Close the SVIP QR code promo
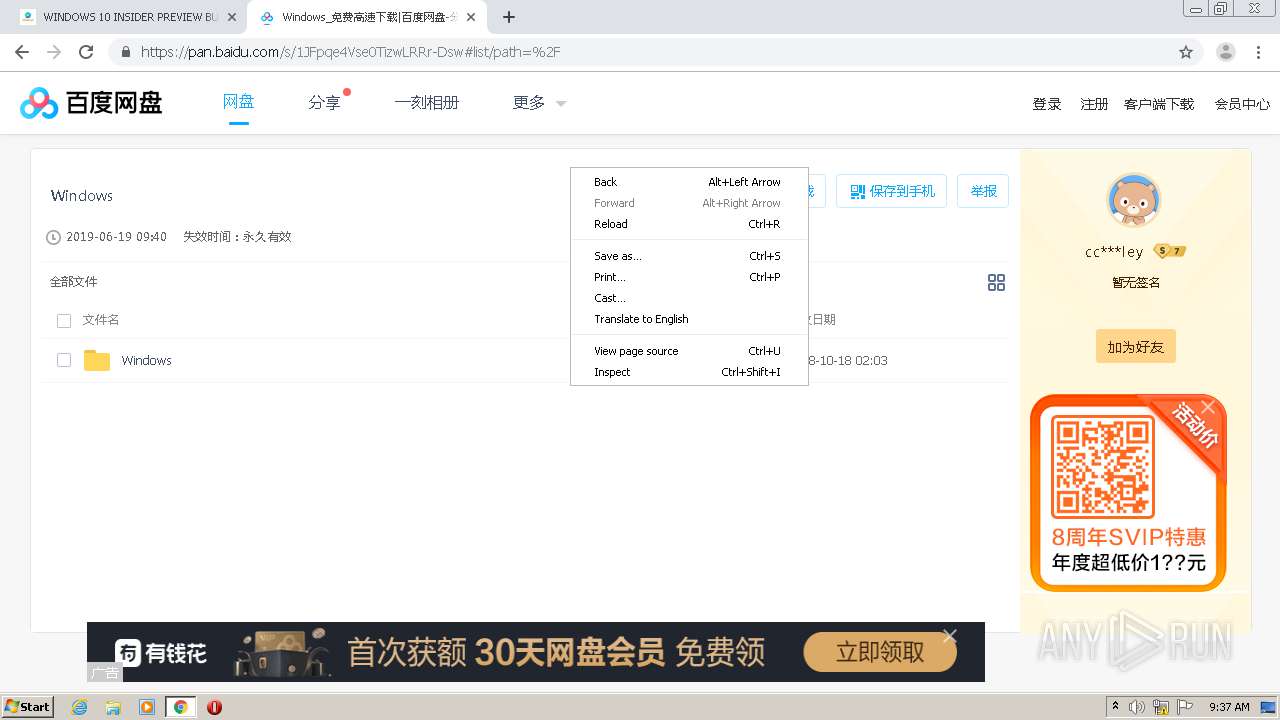 coord(1208,407)
